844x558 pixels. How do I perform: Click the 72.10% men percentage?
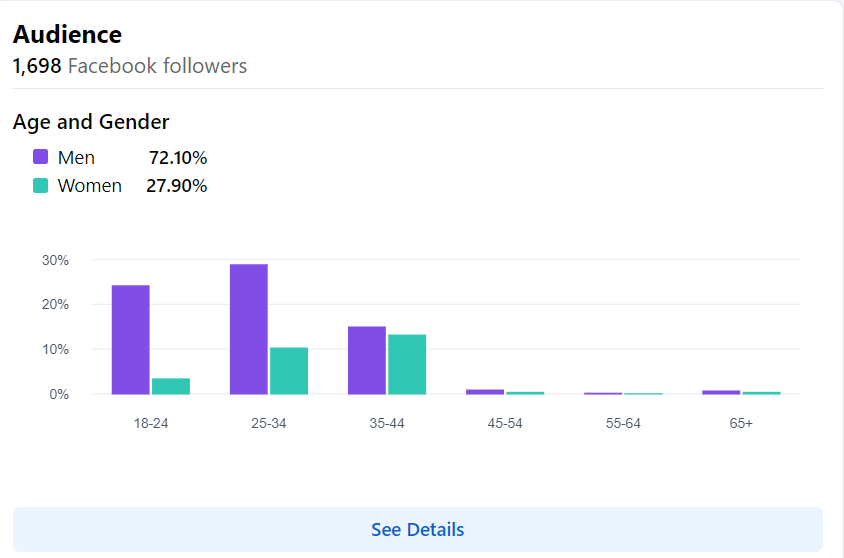coord(178,157)
